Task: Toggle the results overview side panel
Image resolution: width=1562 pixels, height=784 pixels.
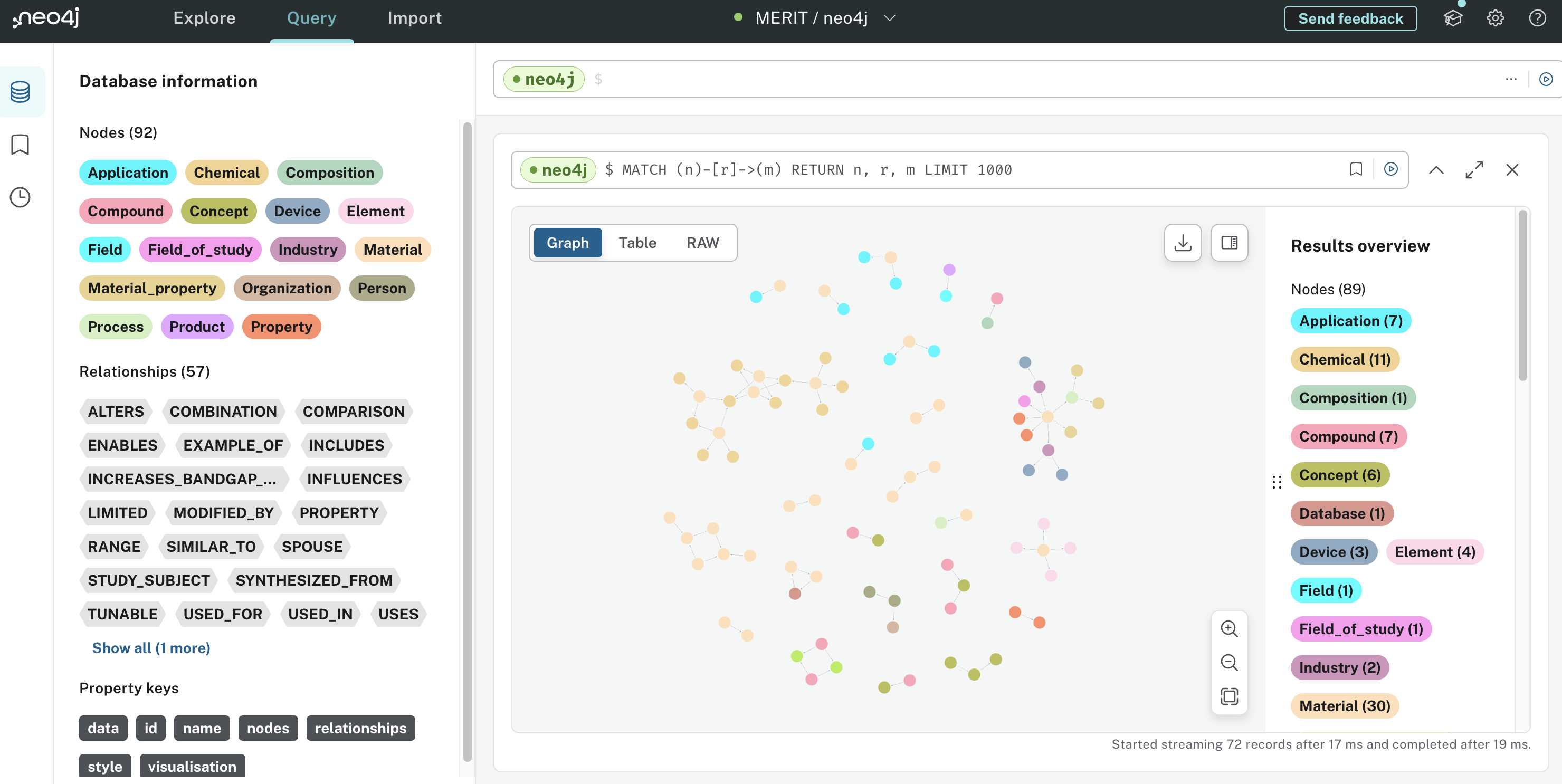Action: [x=1229, y=243]
